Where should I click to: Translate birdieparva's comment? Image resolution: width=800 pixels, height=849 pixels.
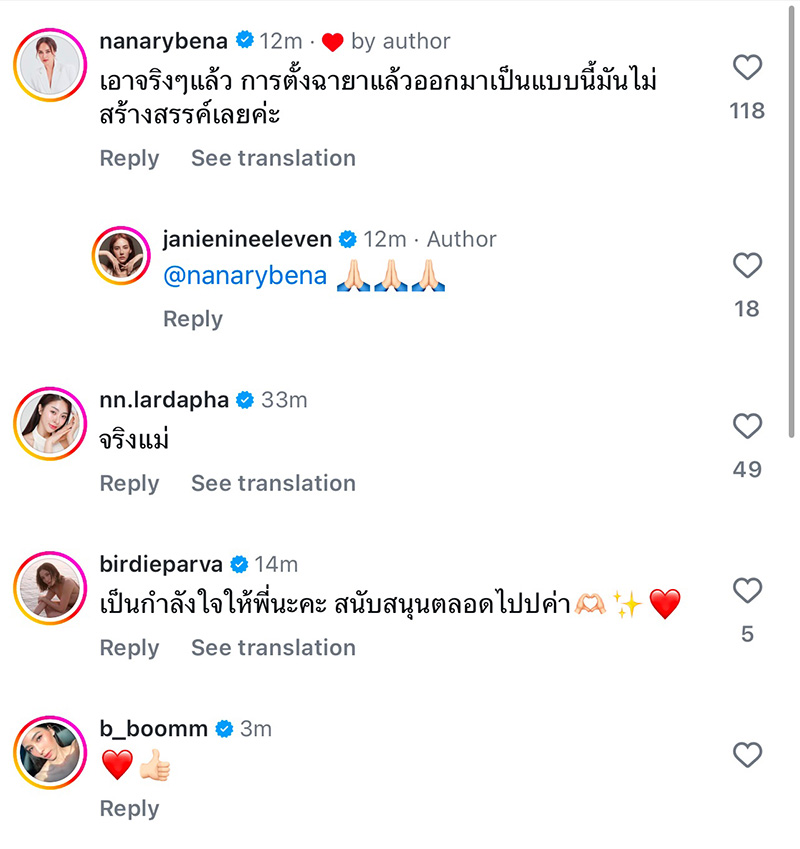coord(273,648)
